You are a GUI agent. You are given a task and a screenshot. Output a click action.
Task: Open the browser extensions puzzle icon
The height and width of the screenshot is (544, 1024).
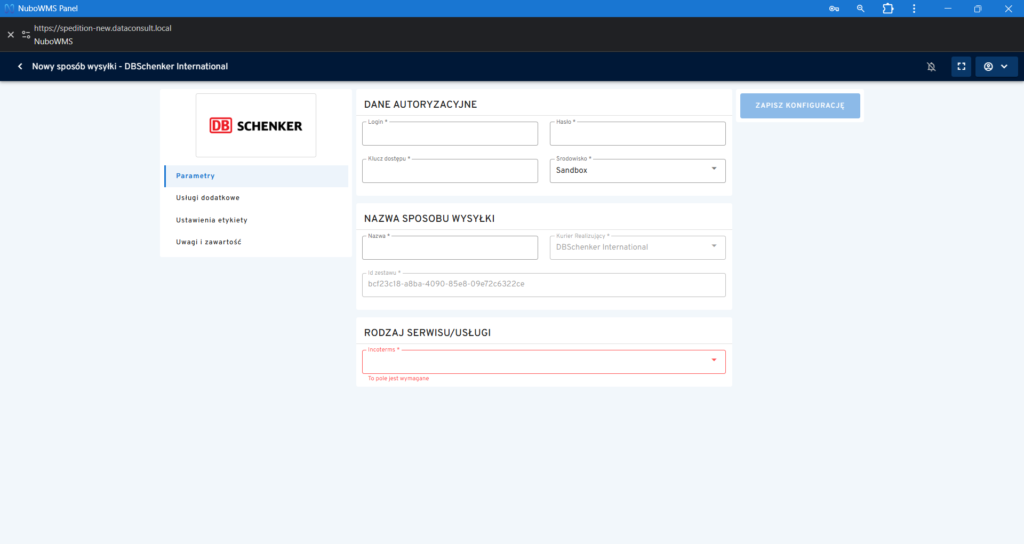coord(887,8)
